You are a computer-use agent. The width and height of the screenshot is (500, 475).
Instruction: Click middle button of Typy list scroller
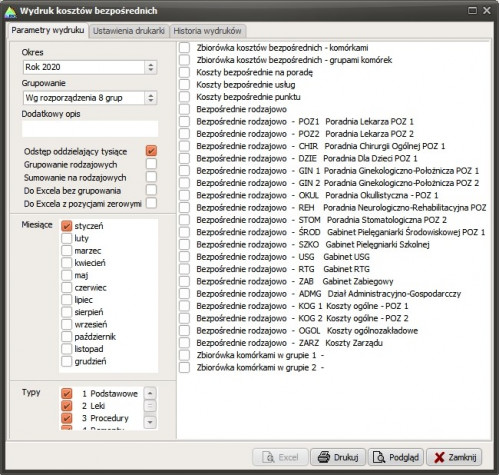click(150, 406)
